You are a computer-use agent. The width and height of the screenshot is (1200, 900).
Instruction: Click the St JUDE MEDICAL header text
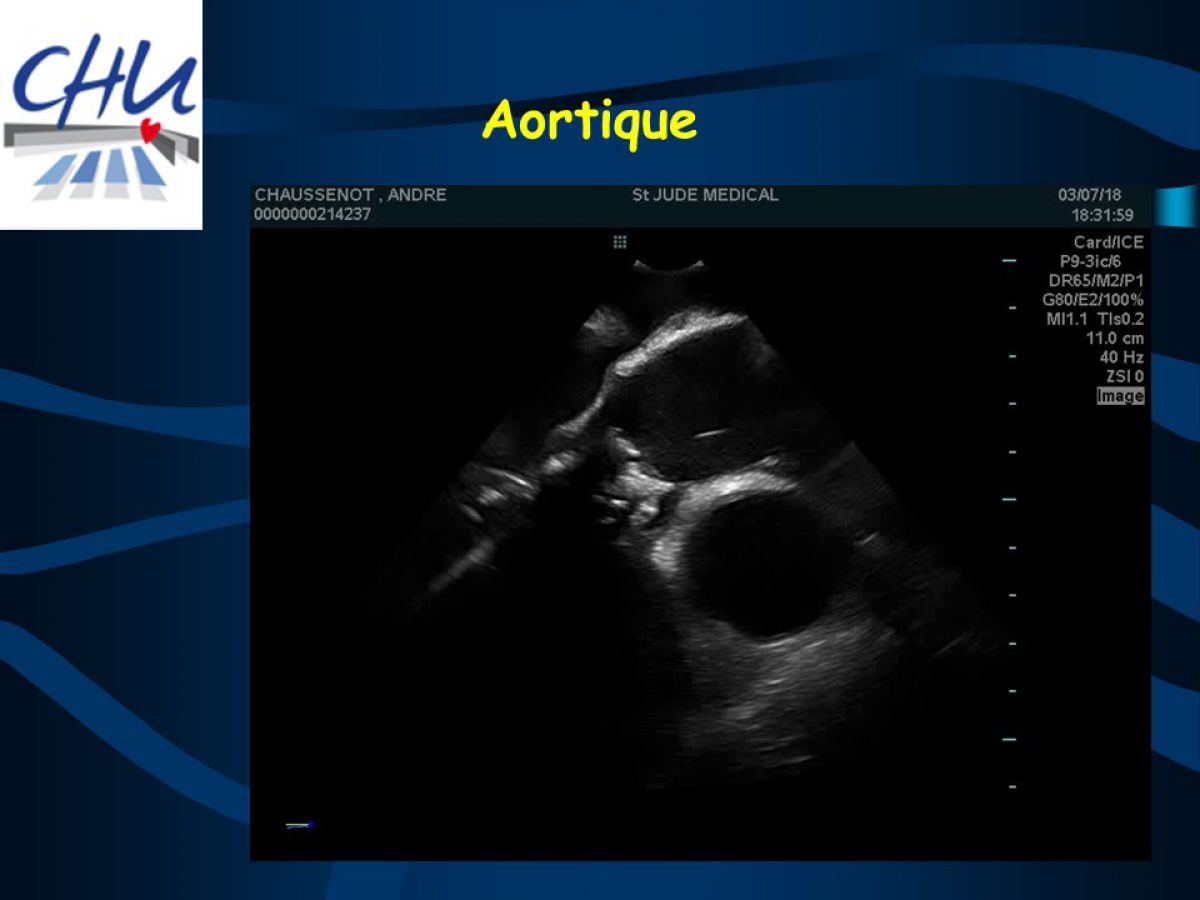[x=705, y=195]
